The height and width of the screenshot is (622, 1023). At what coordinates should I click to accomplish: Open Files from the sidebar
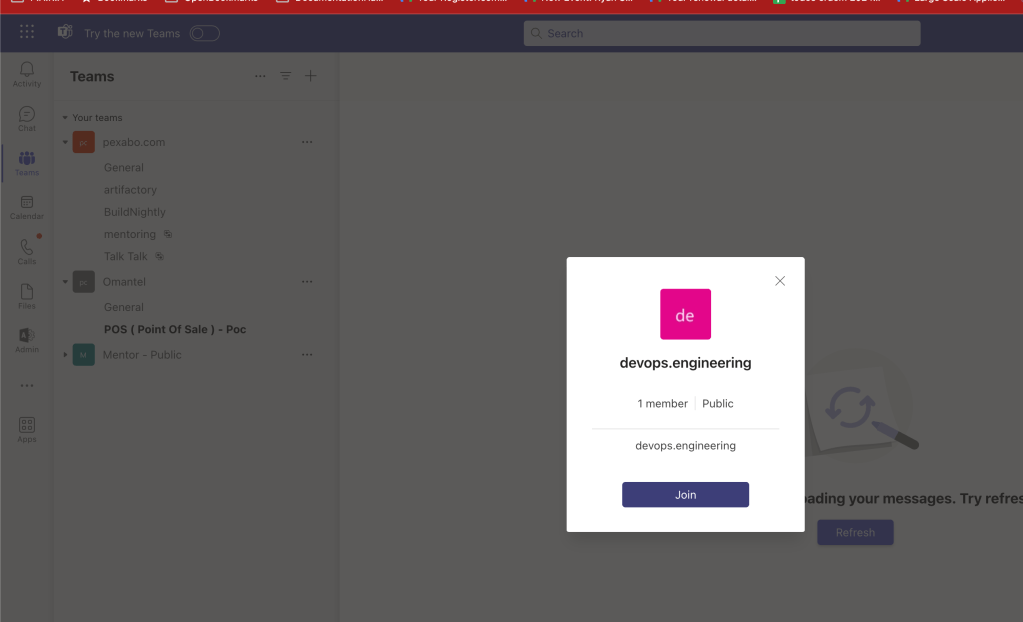pos(27,296)
